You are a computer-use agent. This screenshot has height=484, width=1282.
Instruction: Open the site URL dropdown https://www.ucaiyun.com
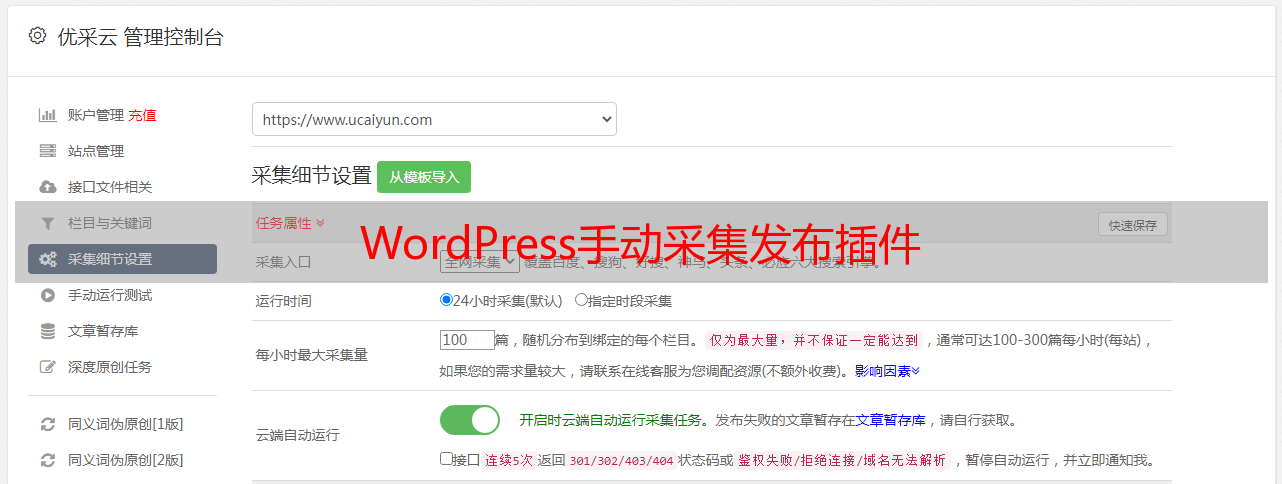point(434,119)
